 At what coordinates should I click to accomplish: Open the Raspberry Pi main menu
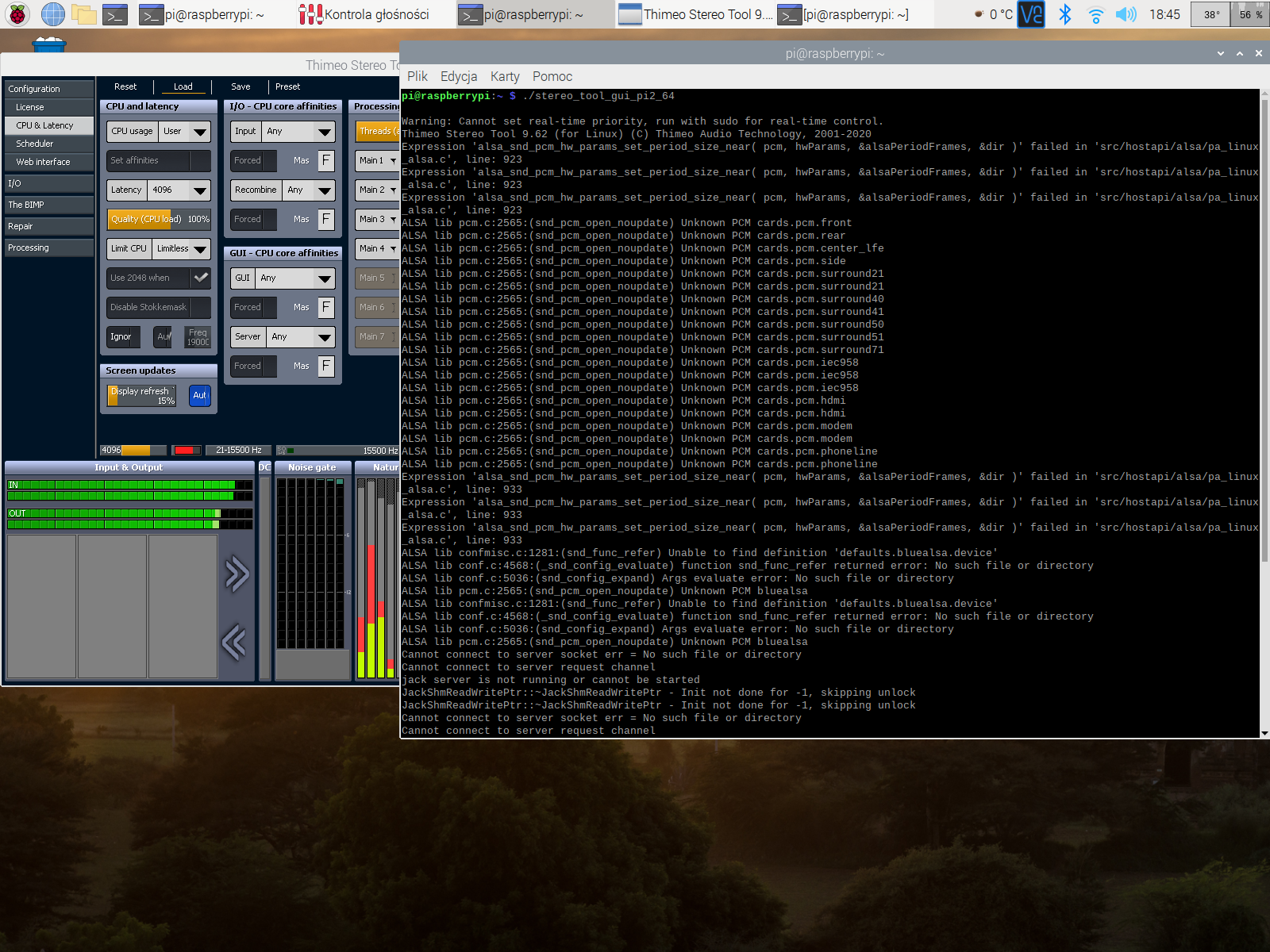click(17, 14)
